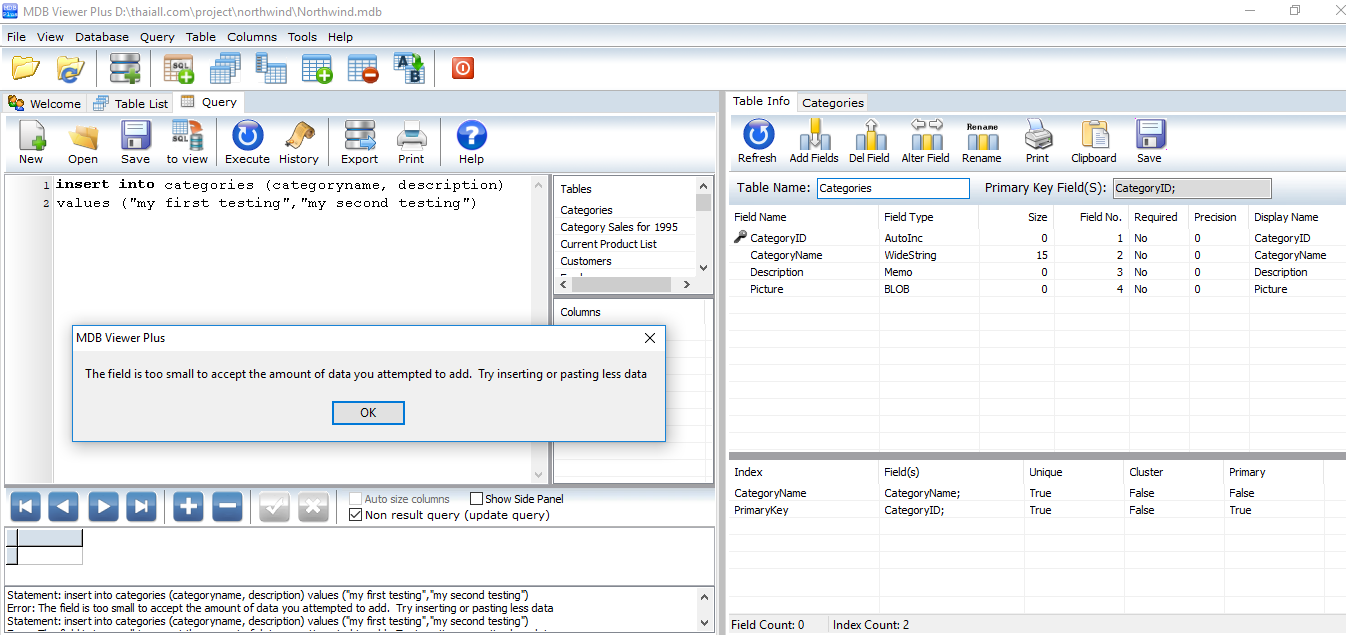
Task: Open the Tools menu
Action: click(302, 37)
